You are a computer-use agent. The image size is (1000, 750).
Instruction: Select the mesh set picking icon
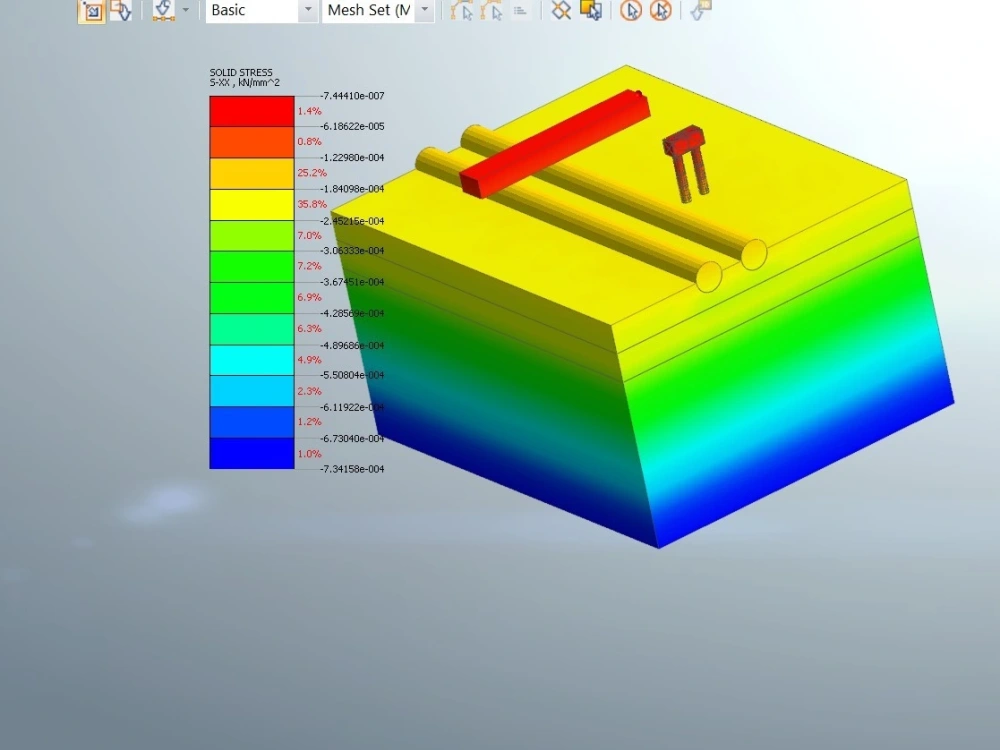click(591, 11)
